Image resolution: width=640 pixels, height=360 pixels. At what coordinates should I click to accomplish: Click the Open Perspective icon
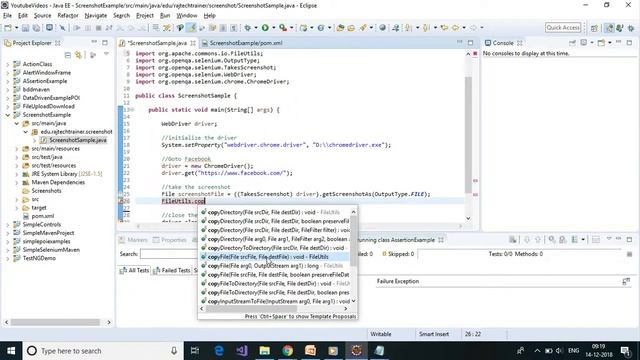(594, 28)
